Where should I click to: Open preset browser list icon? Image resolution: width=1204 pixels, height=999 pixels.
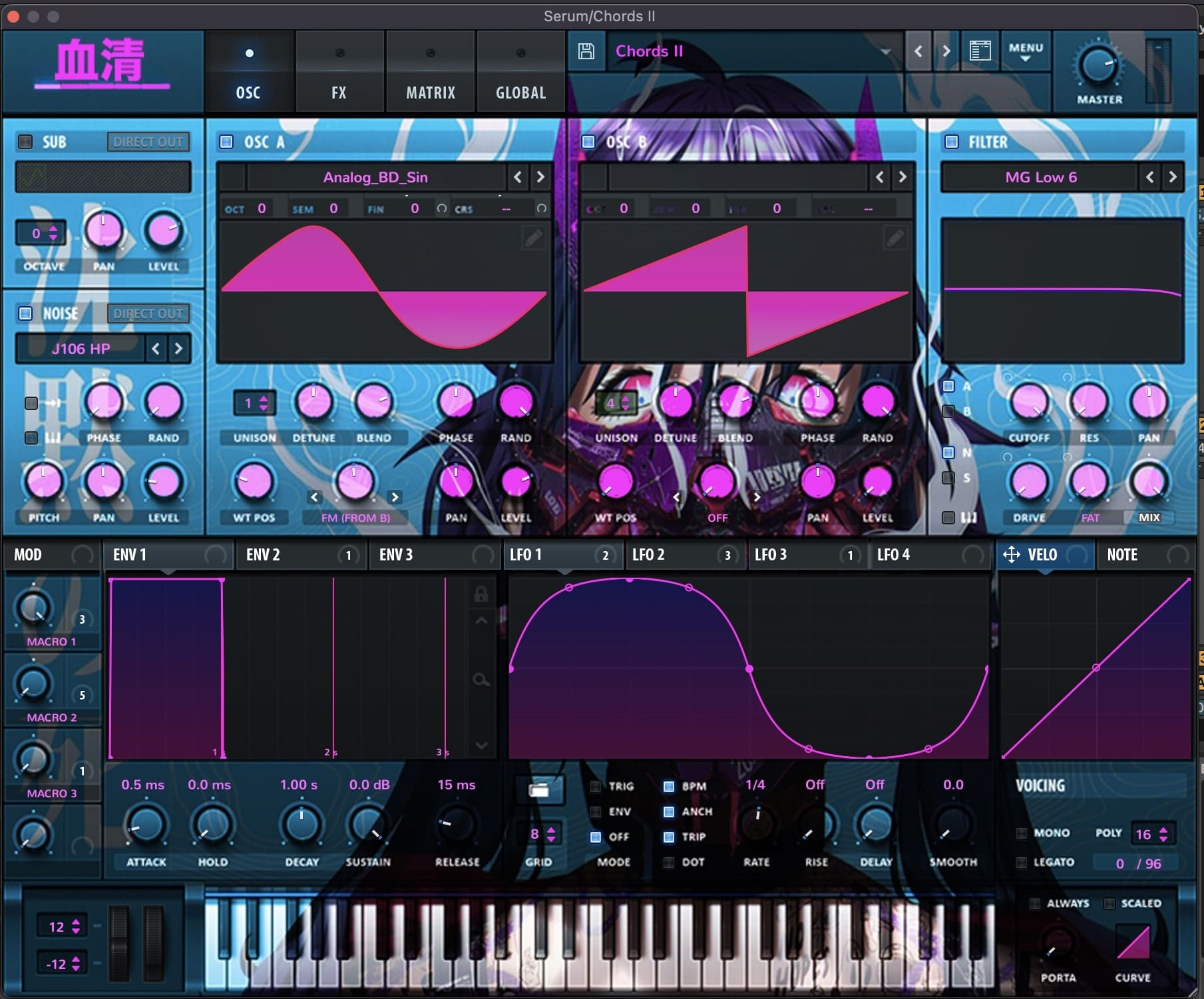coord(980,51)
